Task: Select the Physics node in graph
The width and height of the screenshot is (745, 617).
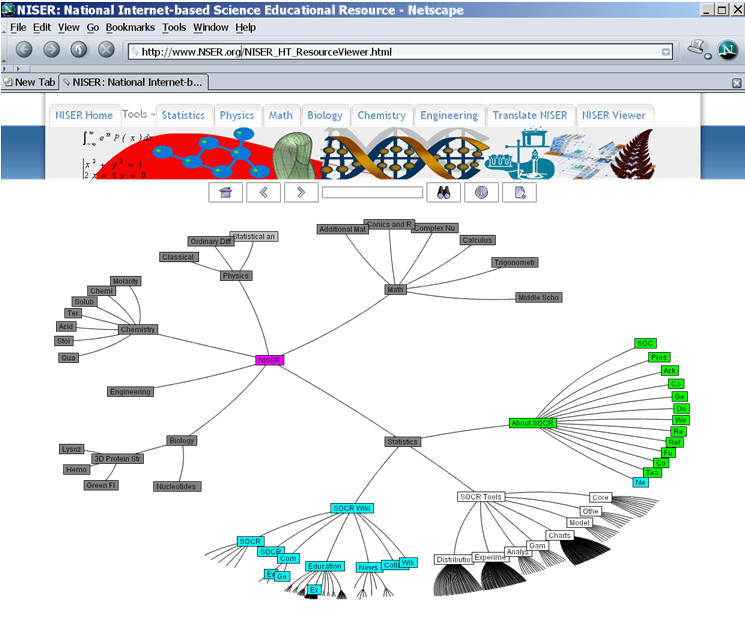Action: pyautogui.click(x=236, y=275)
